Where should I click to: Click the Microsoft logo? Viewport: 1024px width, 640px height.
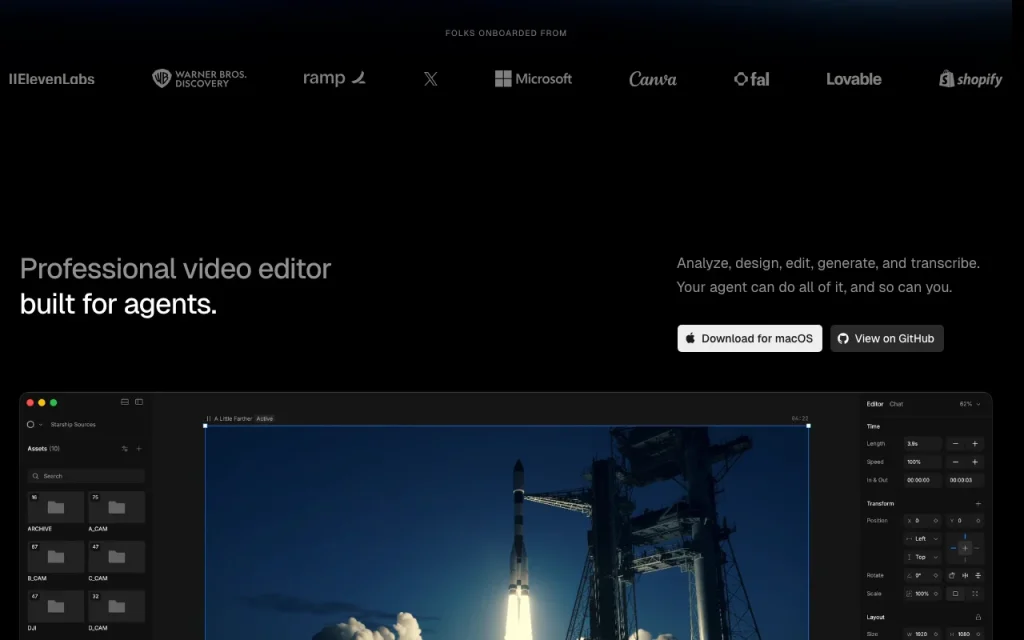534,79
